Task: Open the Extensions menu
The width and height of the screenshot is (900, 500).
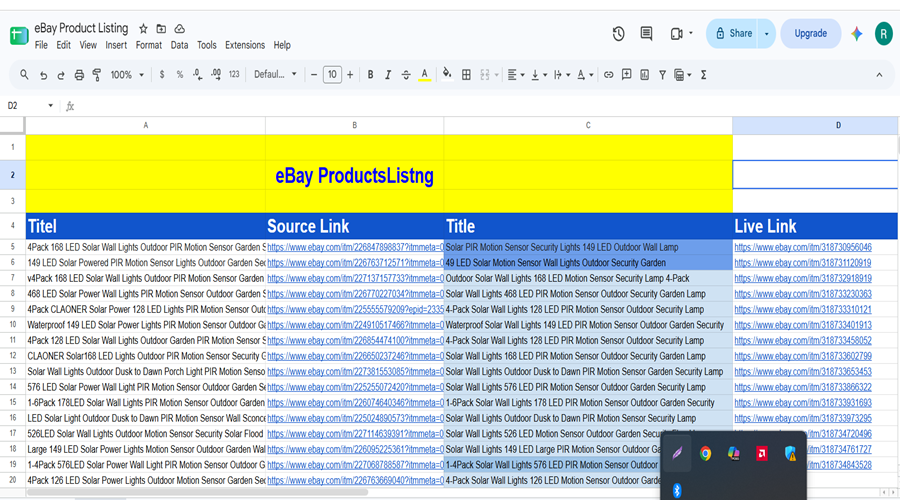Action: pos(245,45)
